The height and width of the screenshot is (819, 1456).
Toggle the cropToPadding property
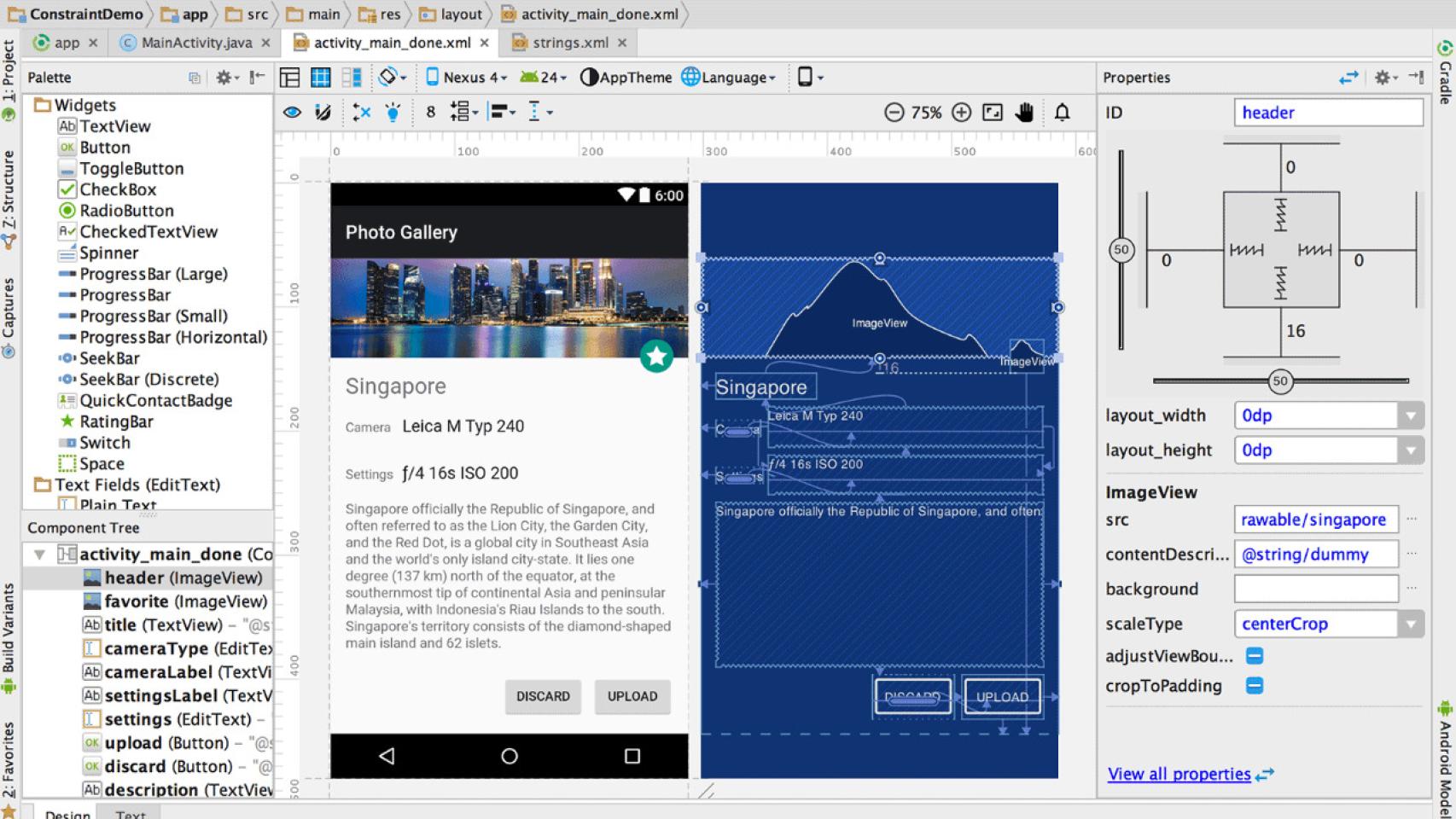point(1254,685)
